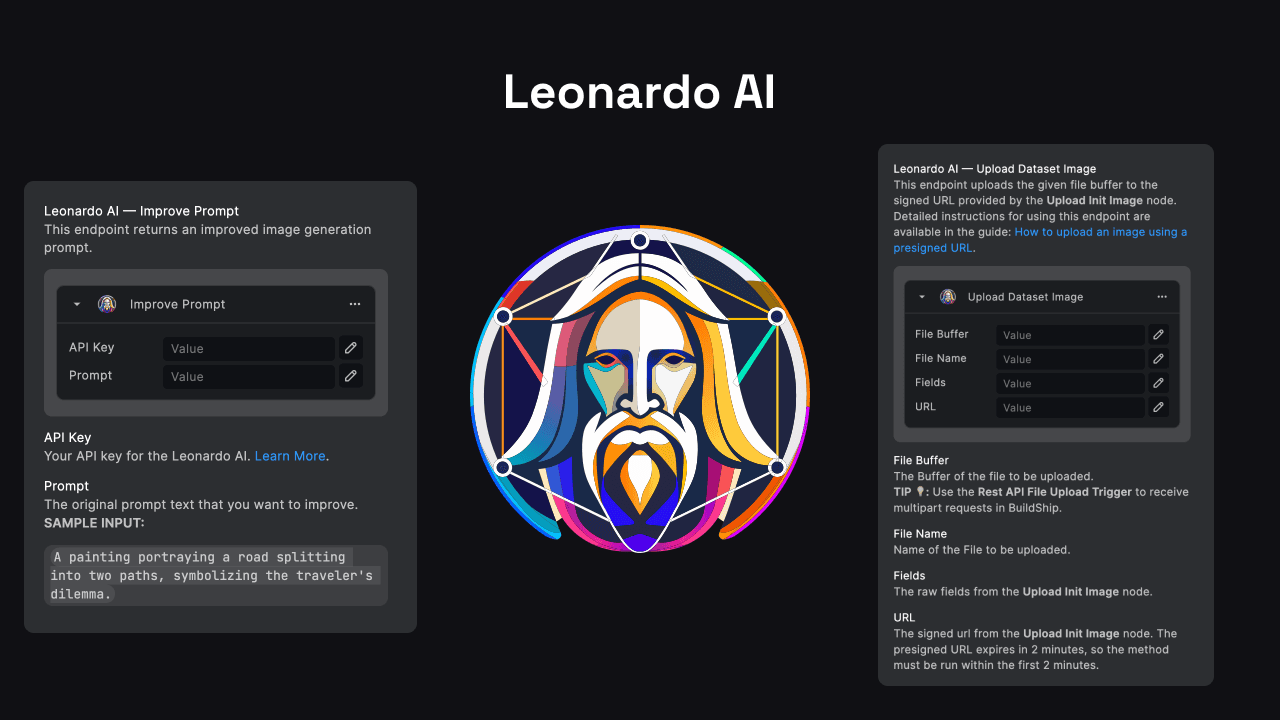Click the edit pencil next to URL
1280x720 pixels.
(1158, 407)
